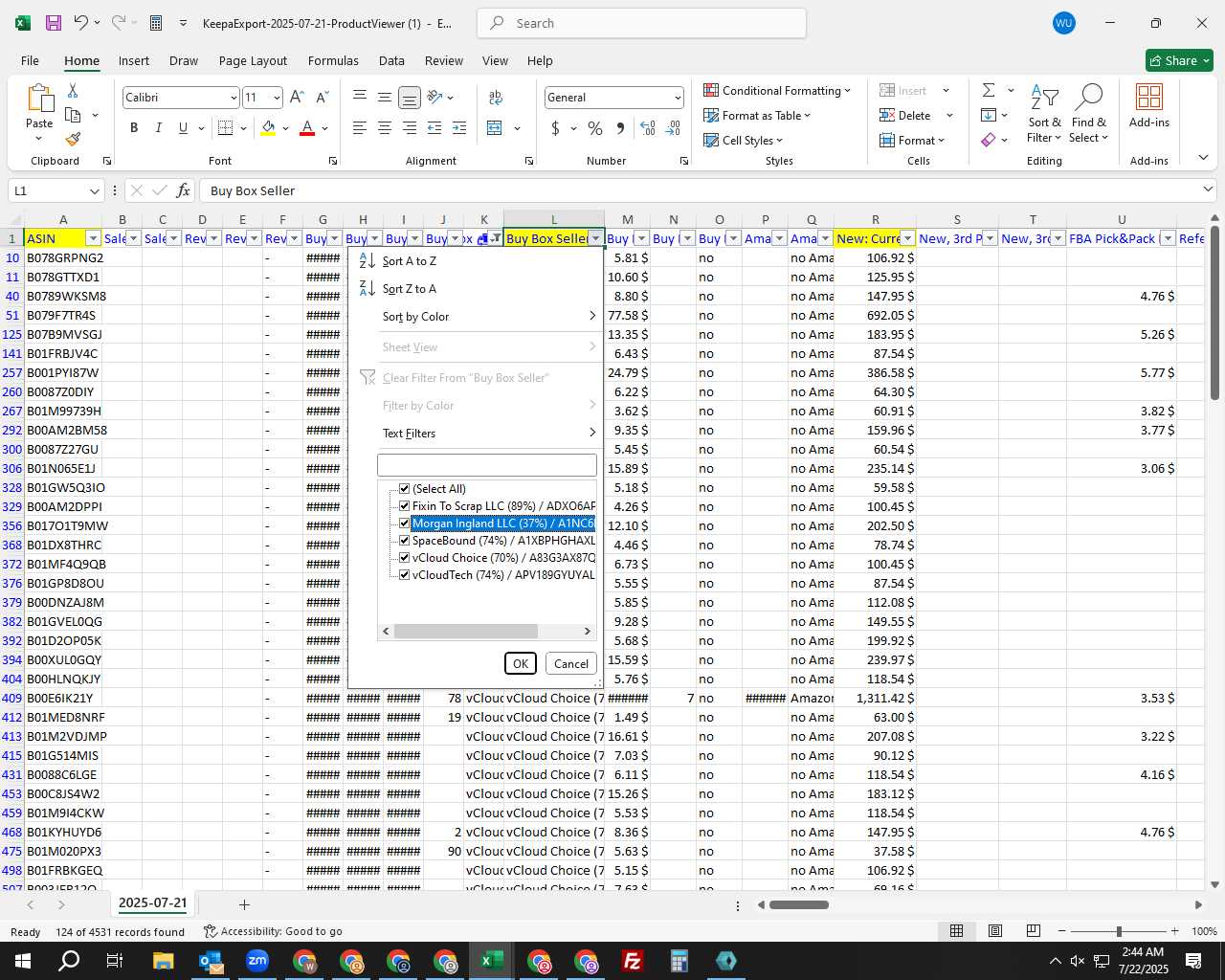1225x980 pixels.
Task: Toggle Underline formatting
Action: pyautogui.click(x=183, y=128)
